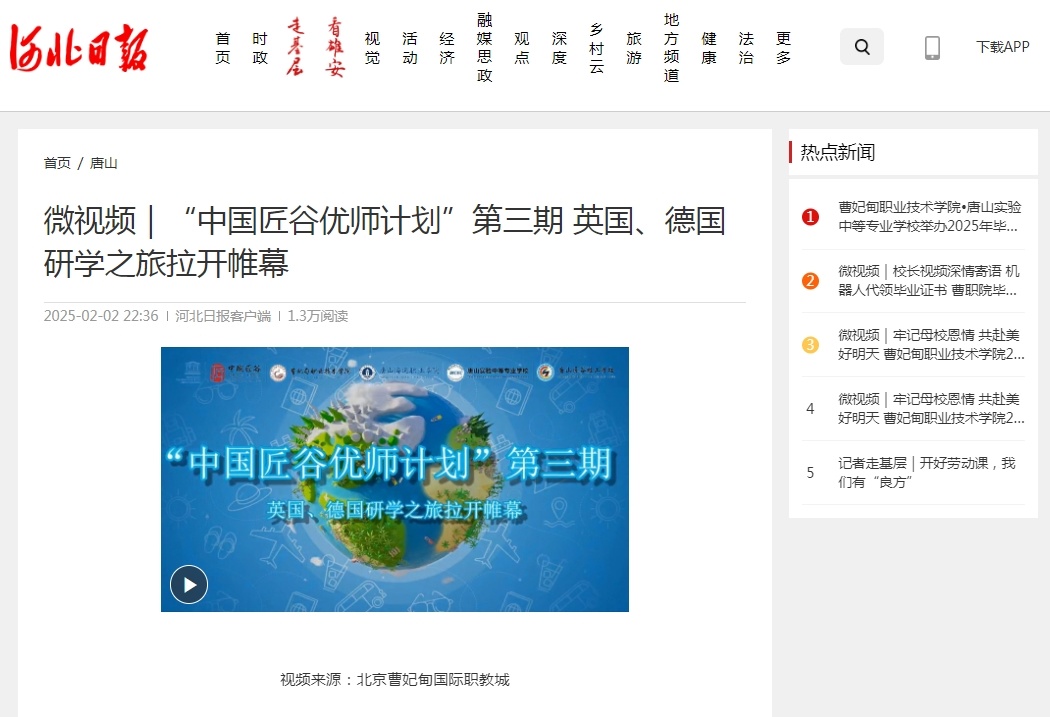
Task: Open the 走基层 calligraphy menu item
Action: [295, 47]
